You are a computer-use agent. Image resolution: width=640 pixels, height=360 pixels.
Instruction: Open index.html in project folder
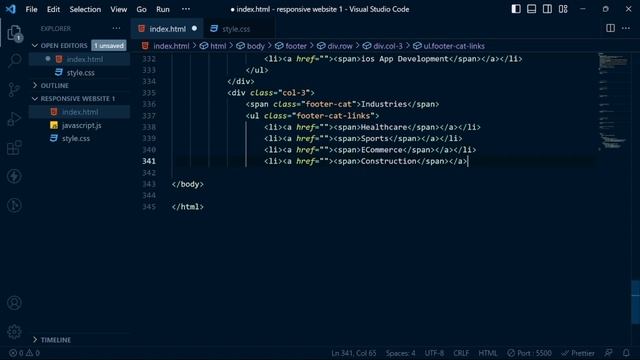[80, 112]
